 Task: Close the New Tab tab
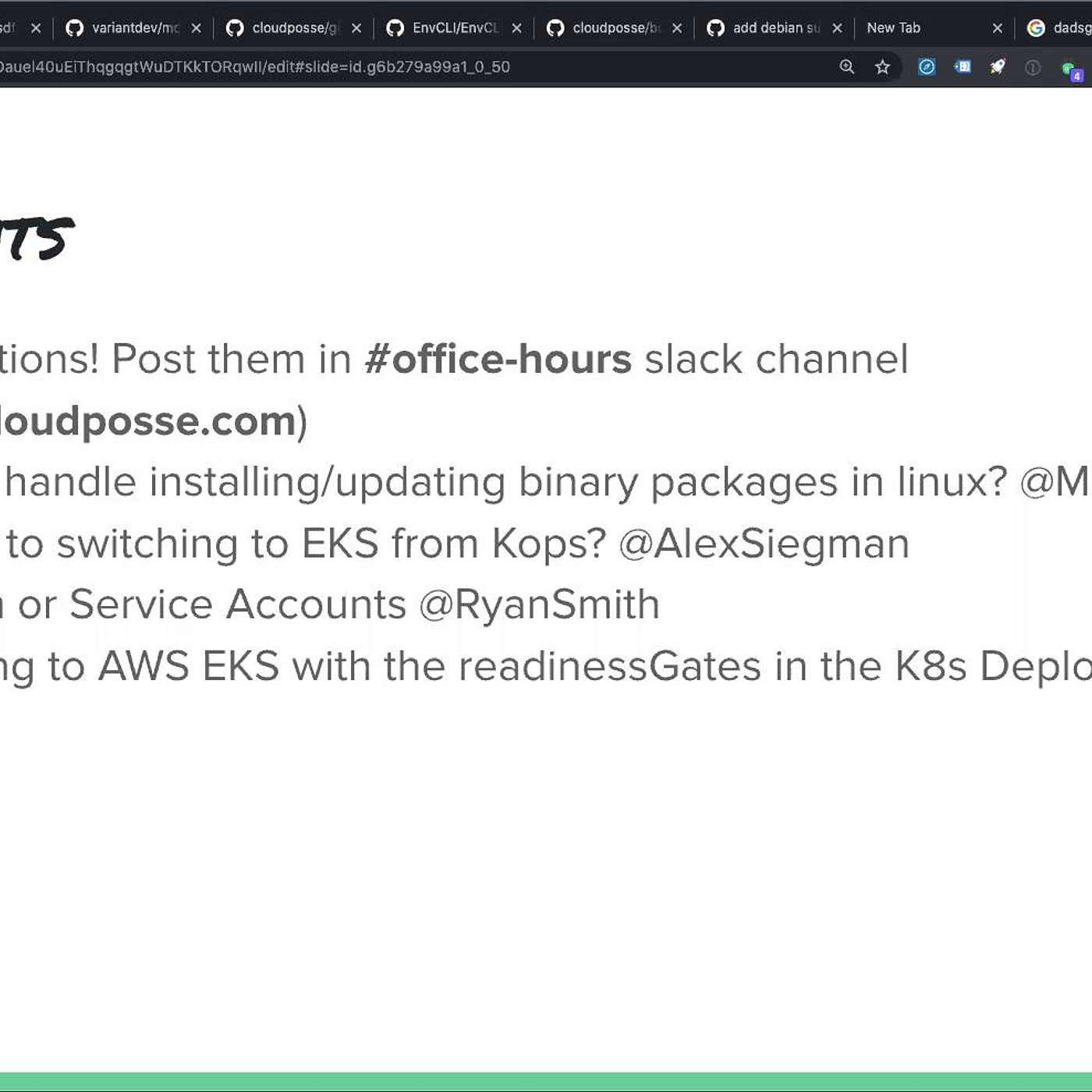[997, 28]
